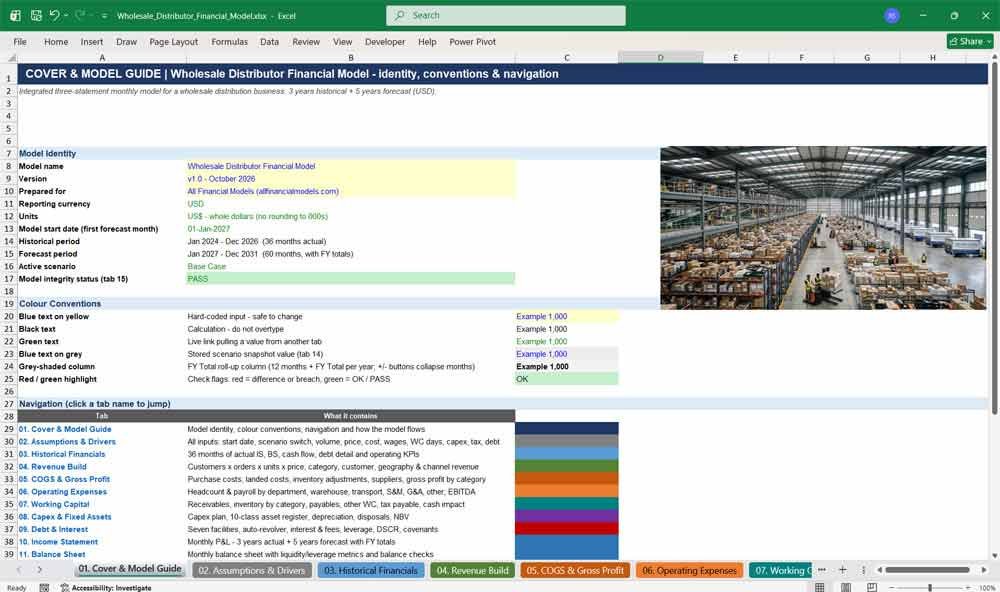Click the Search box in title bar
Image resolution: width=1000 pixels, height=592 pixels.
click(x=506, y=15)
